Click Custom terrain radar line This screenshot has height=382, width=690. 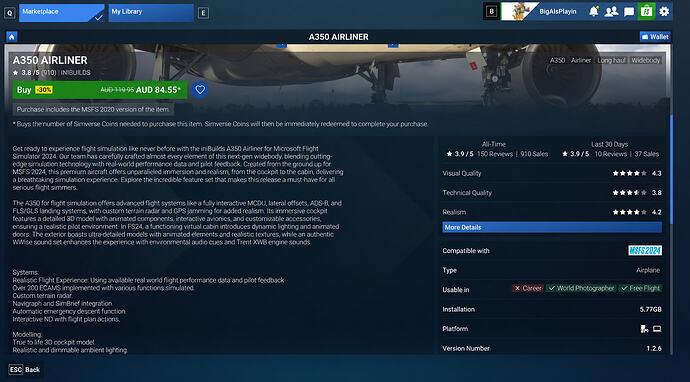(x=42, y=296)
